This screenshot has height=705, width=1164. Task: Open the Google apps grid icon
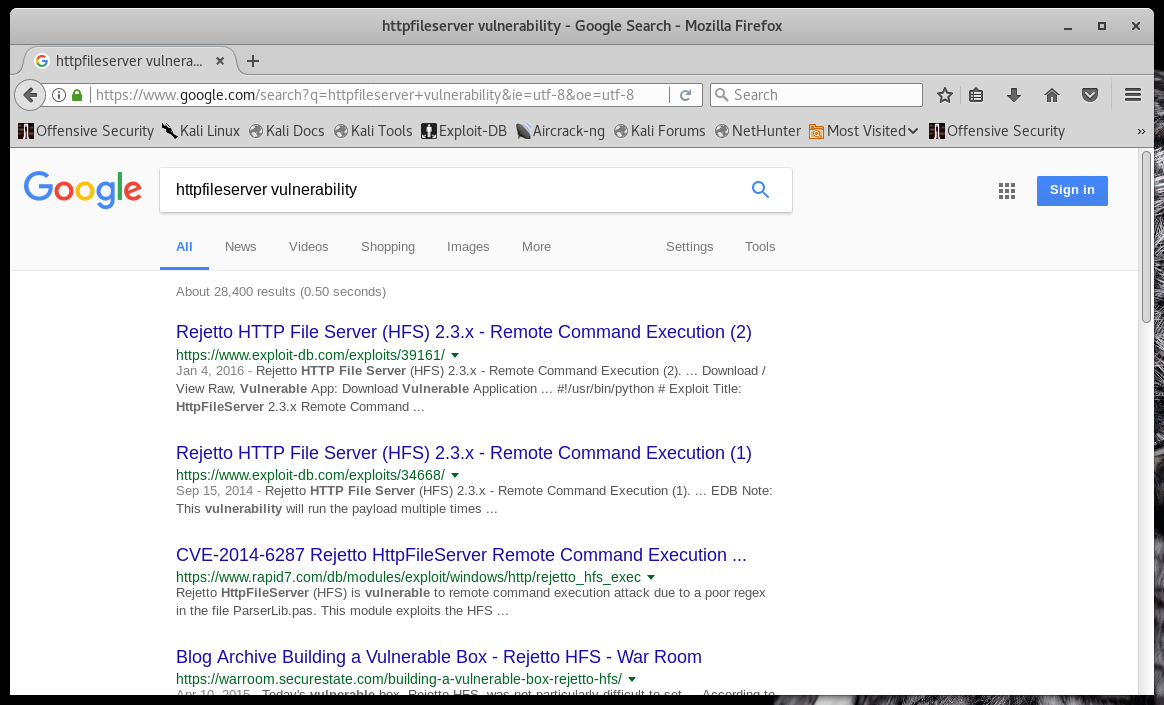tap(1007, 191)
